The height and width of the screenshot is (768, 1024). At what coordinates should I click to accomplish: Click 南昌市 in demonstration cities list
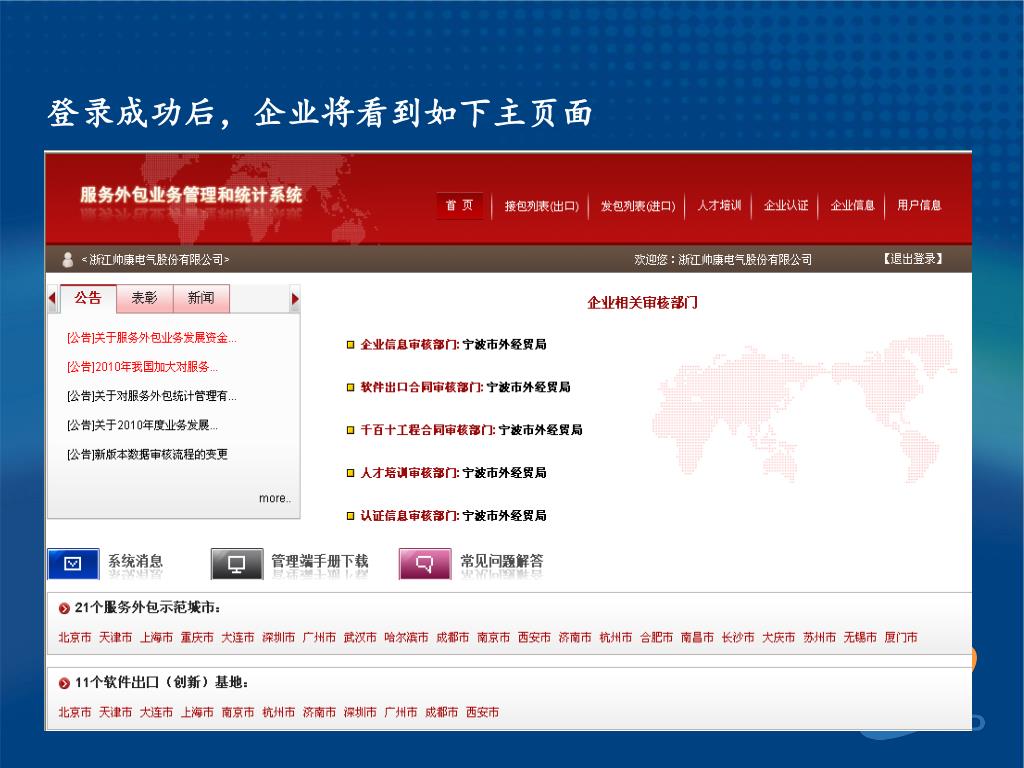[697, 637]
